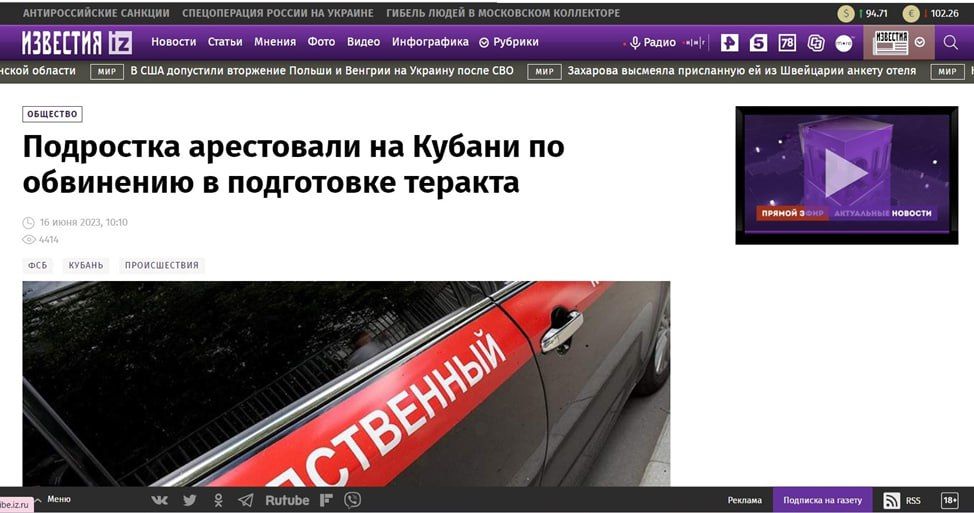
Task: Open the Channel 5 icon
Action: [758, 42]
